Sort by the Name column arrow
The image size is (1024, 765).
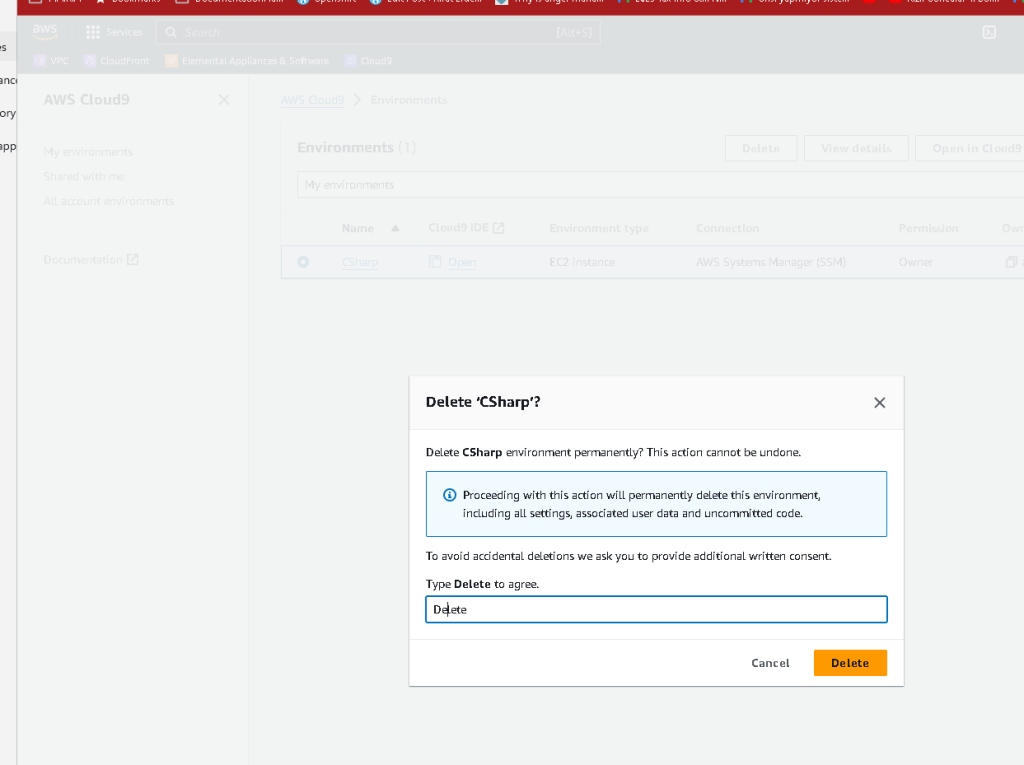coord(395,228)
